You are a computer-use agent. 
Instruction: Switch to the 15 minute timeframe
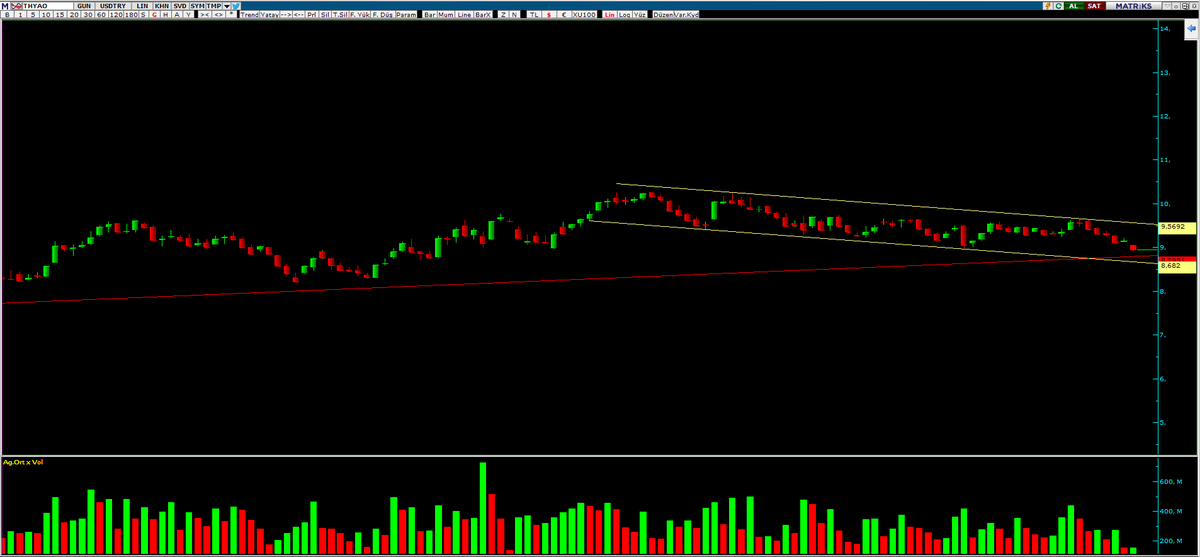tap(60, 15)
